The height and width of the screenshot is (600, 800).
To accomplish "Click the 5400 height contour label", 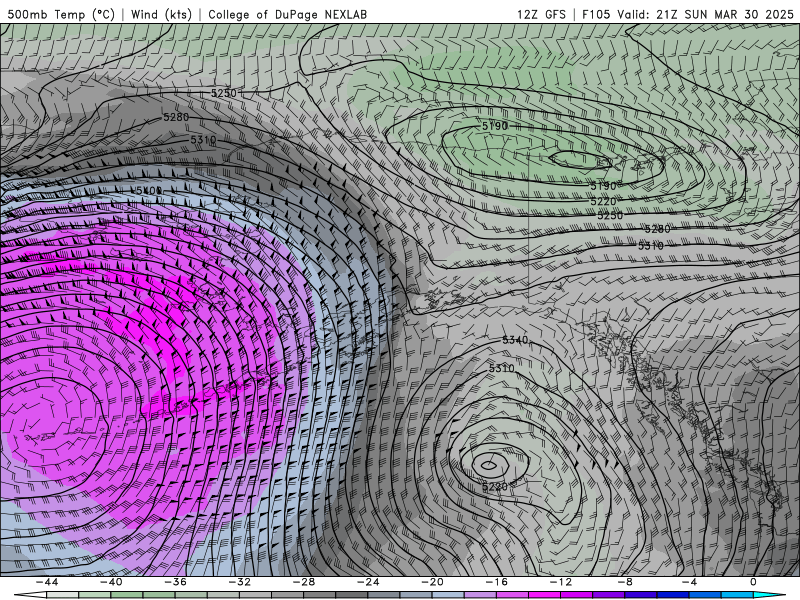I will 149,190.
